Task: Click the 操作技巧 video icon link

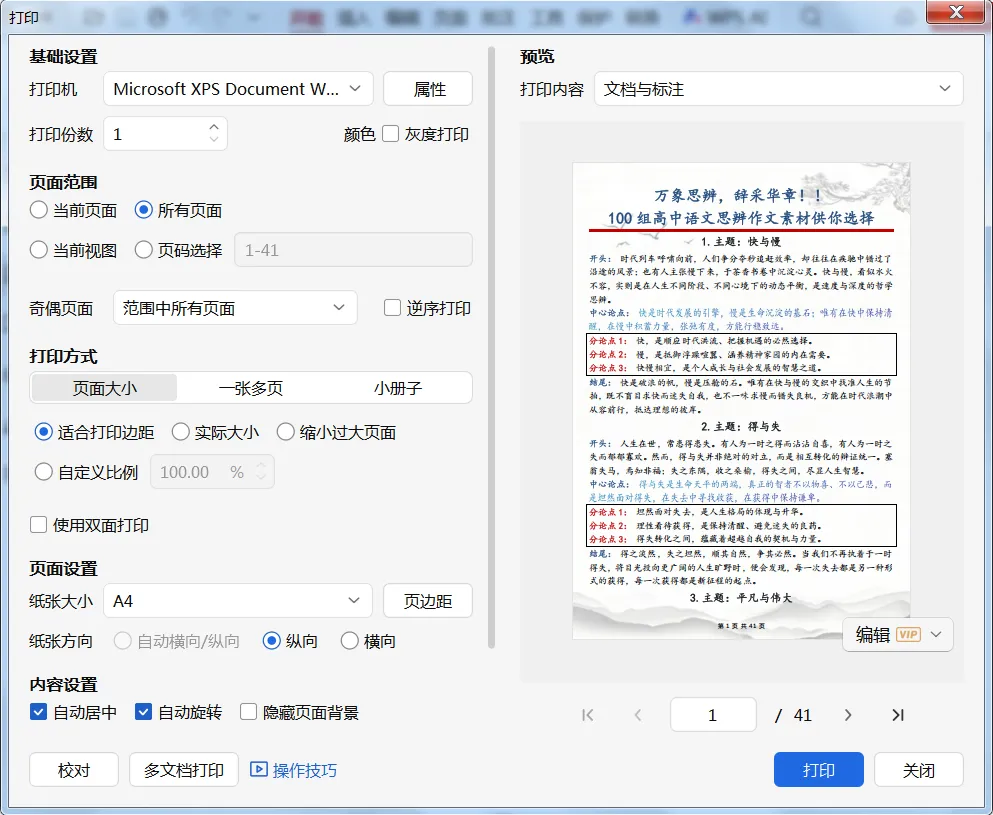Action: point(293,770)
